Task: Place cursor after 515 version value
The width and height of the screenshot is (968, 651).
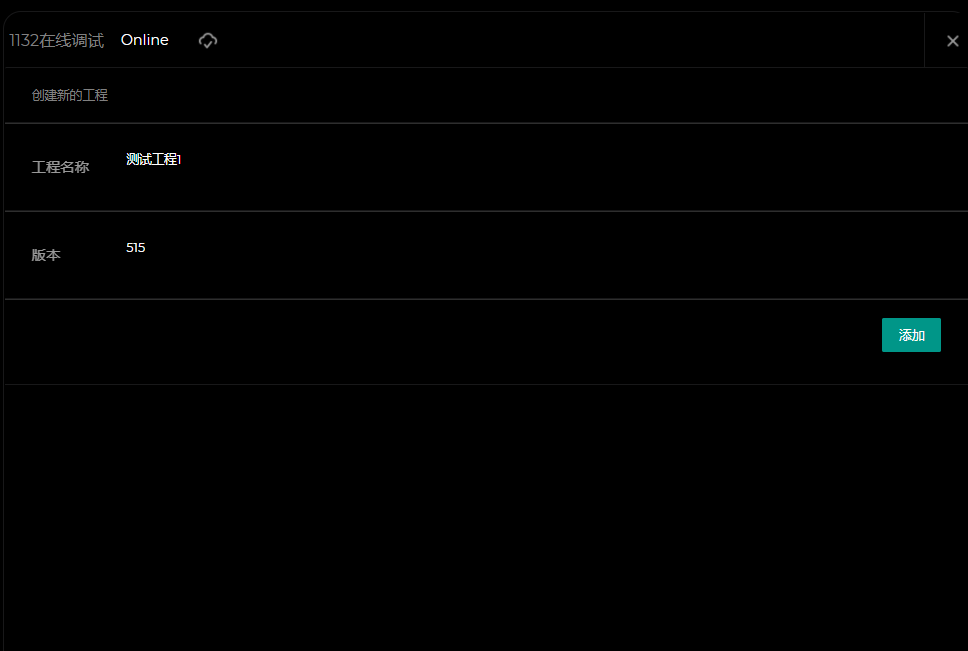Action: click(147, 248)
